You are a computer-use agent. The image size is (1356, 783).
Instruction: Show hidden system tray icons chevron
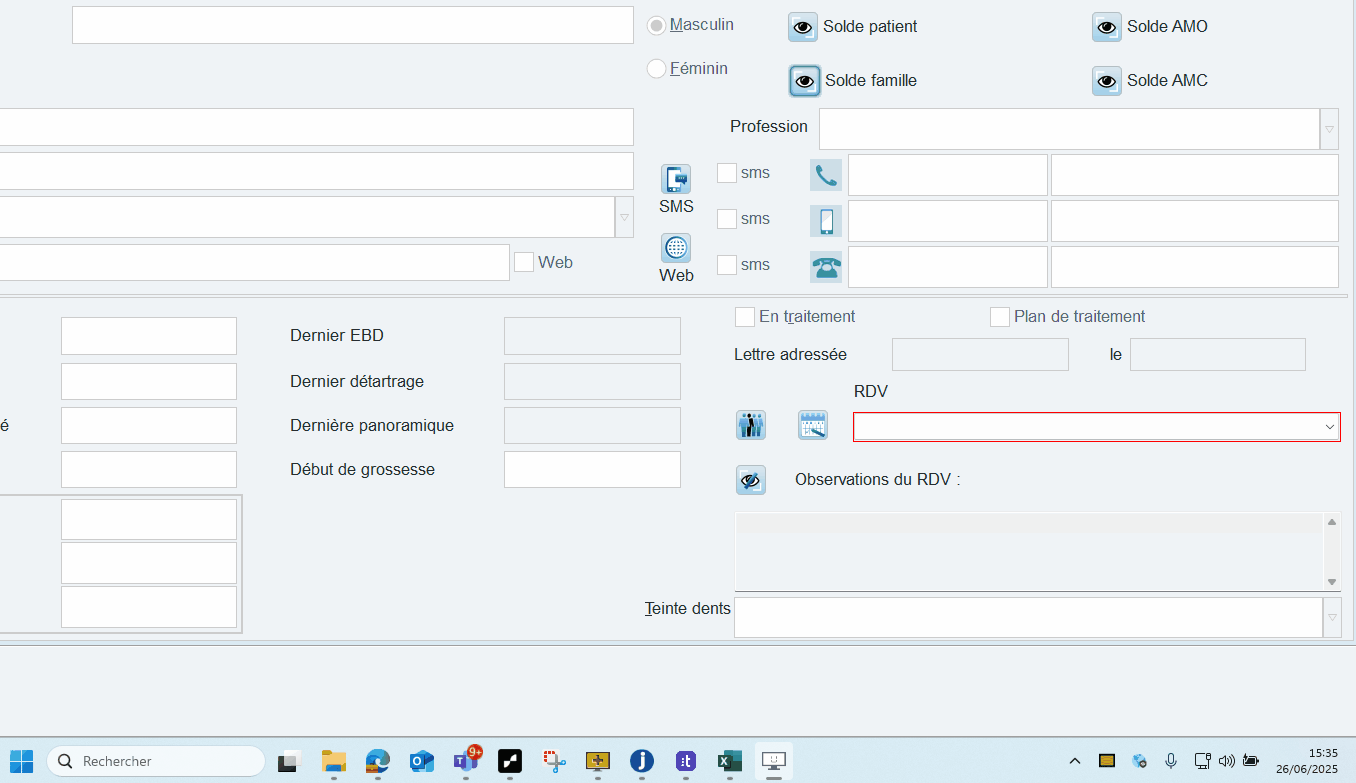(1075, 761)
